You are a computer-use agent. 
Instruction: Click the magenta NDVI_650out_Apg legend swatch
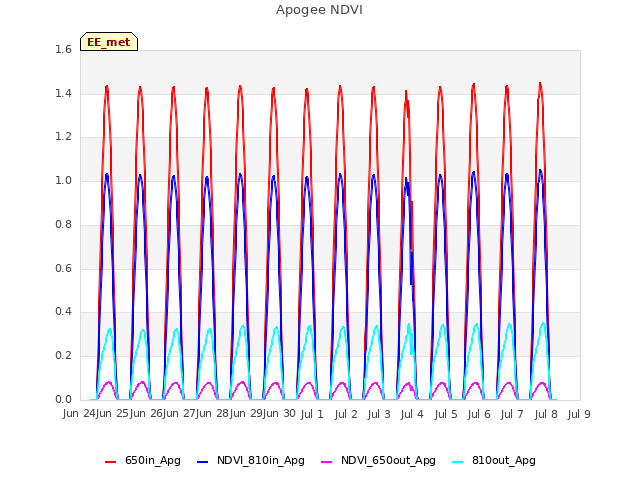click(327, 462)
